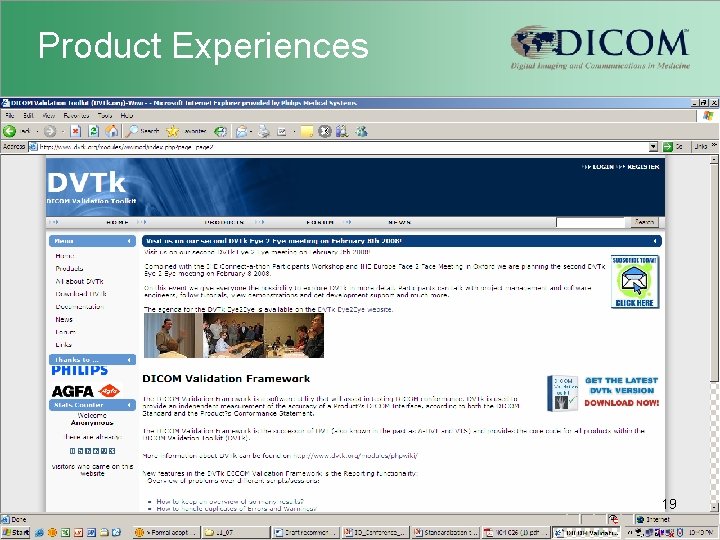Open the View menu
Viewport: 720px width, 540px height.
(49, 116)
